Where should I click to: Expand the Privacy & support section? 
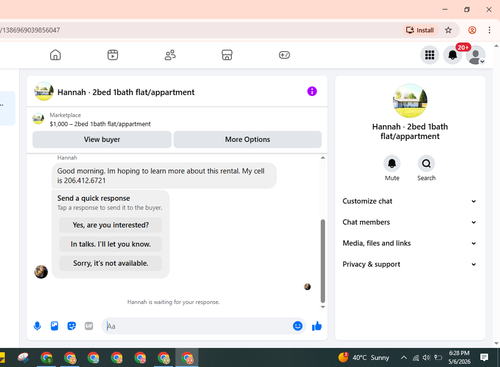pyautogui.click(x=410, y=264)
